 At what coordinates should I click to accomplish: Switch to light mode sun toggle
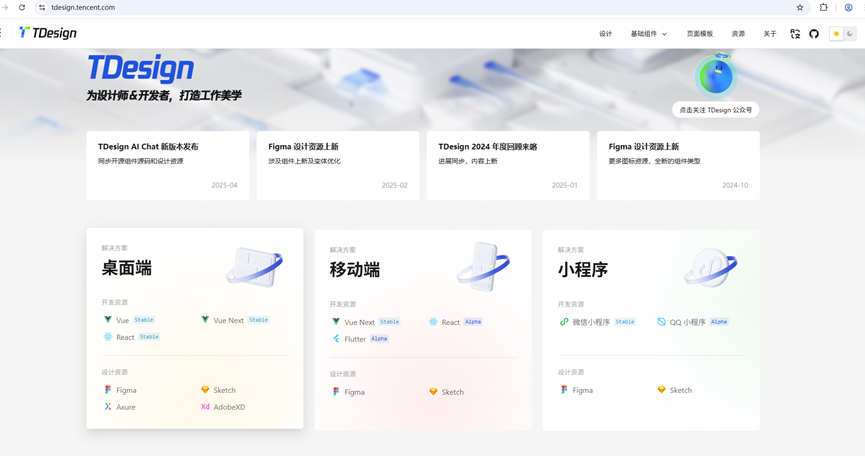[836, 34]
